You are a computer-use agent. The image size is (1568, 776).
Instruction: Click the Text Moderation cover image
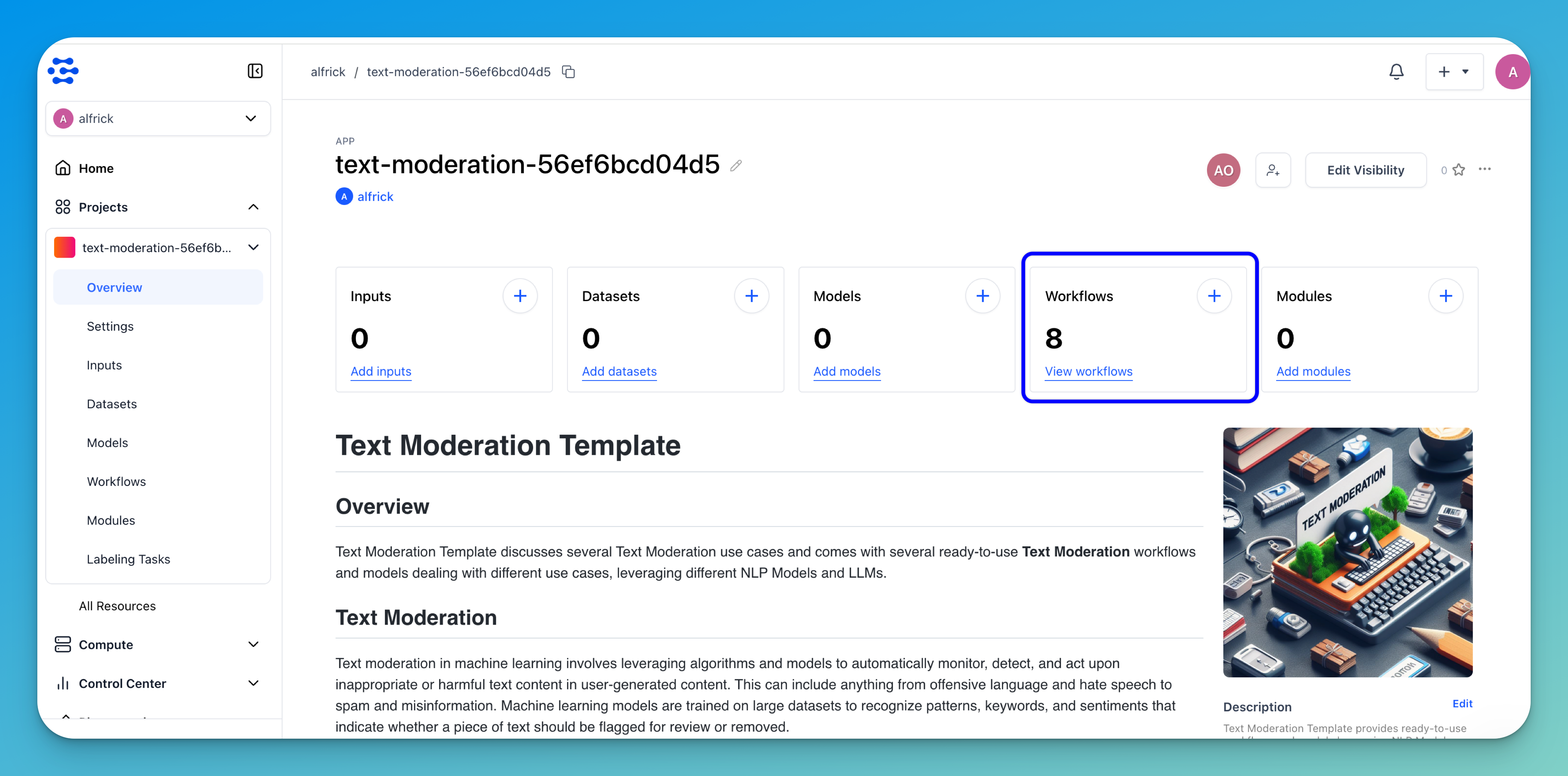coord(1348,552)
